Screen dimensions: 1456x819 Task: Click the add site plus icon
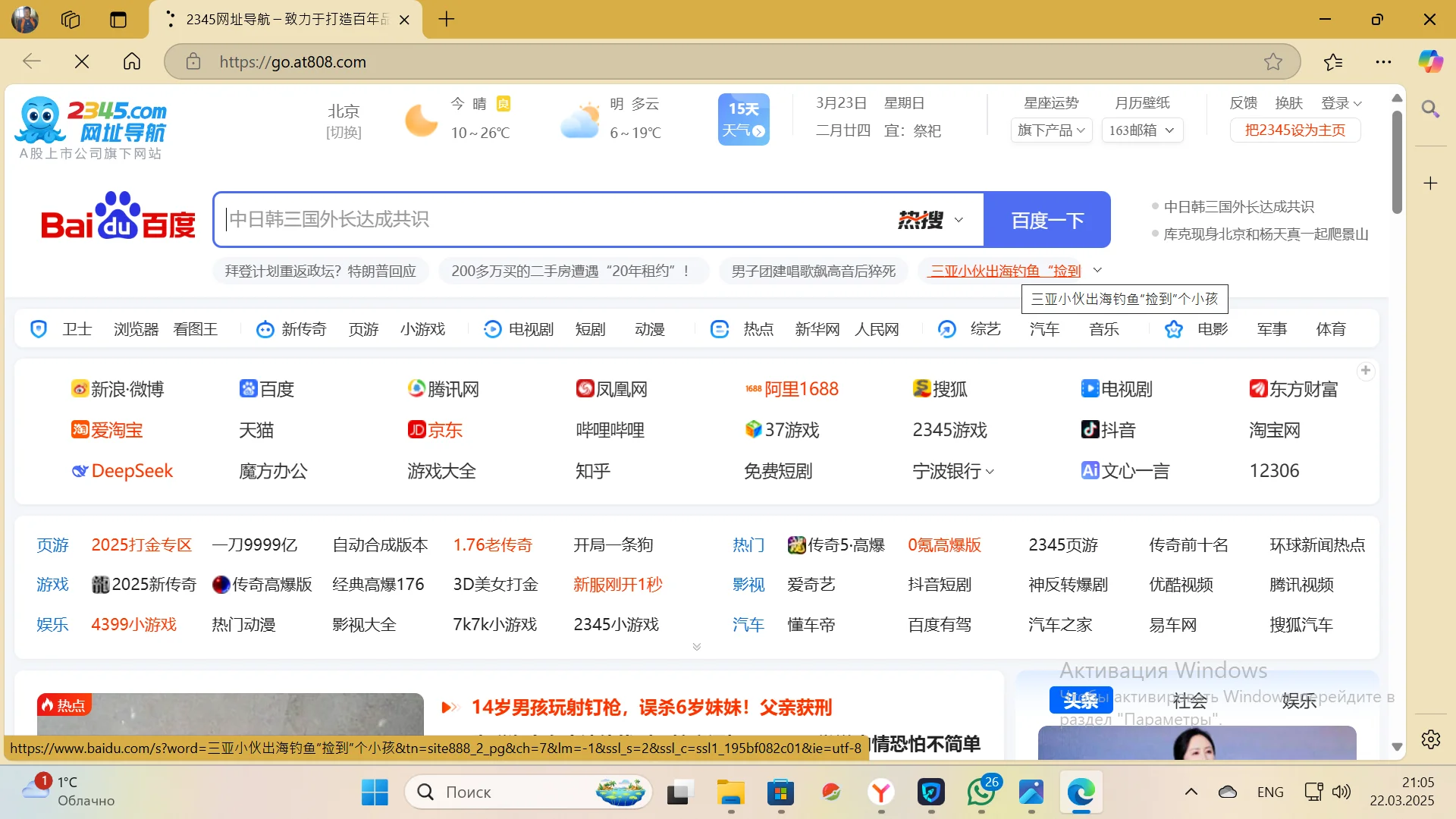pos(1365,371)
